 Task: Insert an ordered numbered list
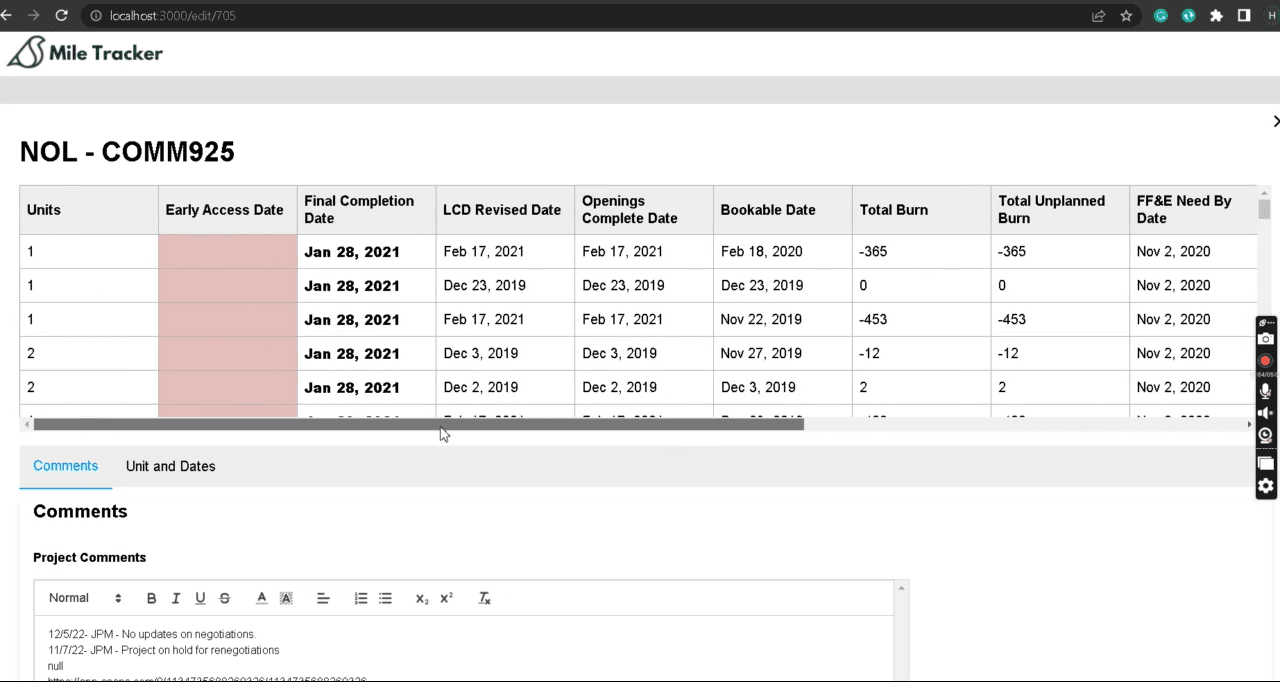coord(361,598)
